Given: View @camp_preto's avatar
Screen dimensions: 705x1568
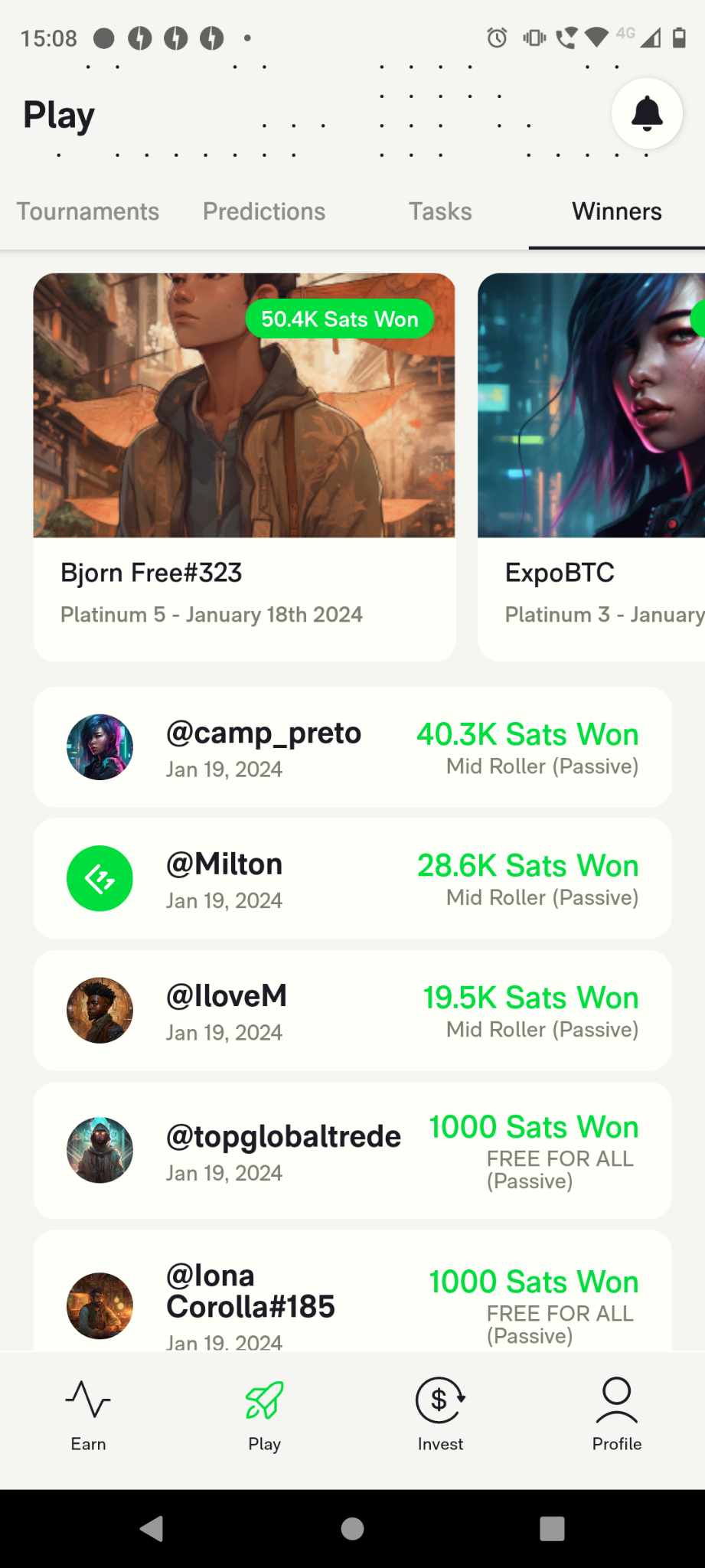Looking at the screenshot, I should [x=100, y=747].
